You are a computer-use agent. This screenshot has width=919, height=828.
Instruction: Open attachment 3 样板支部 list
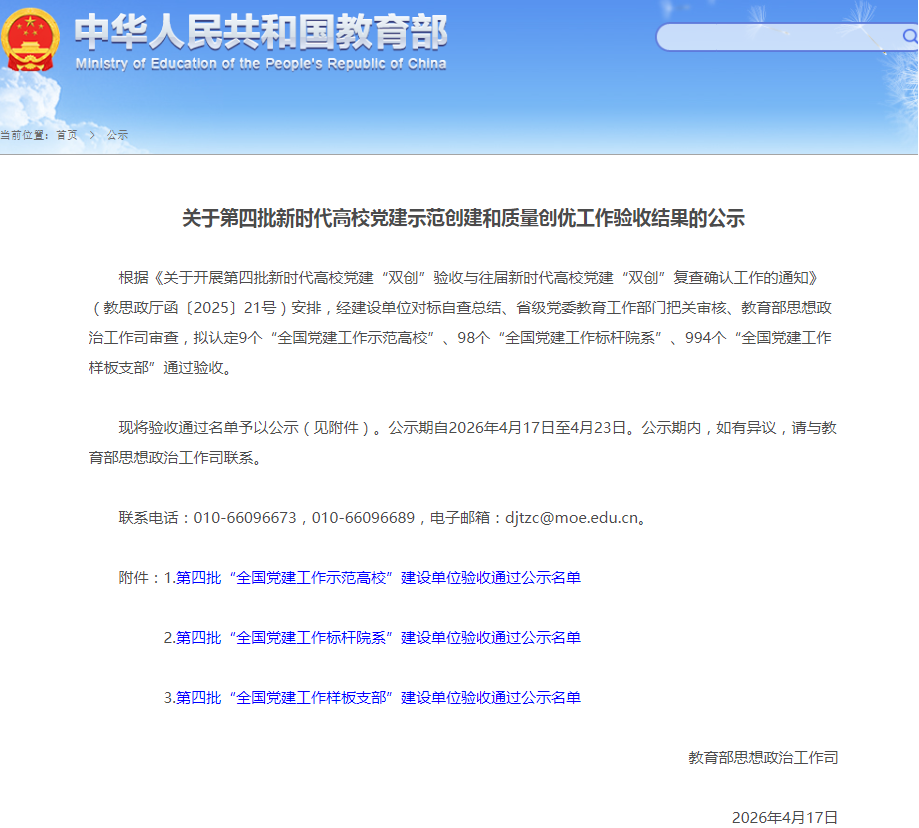pyautogui.click(x=378, y=698)
